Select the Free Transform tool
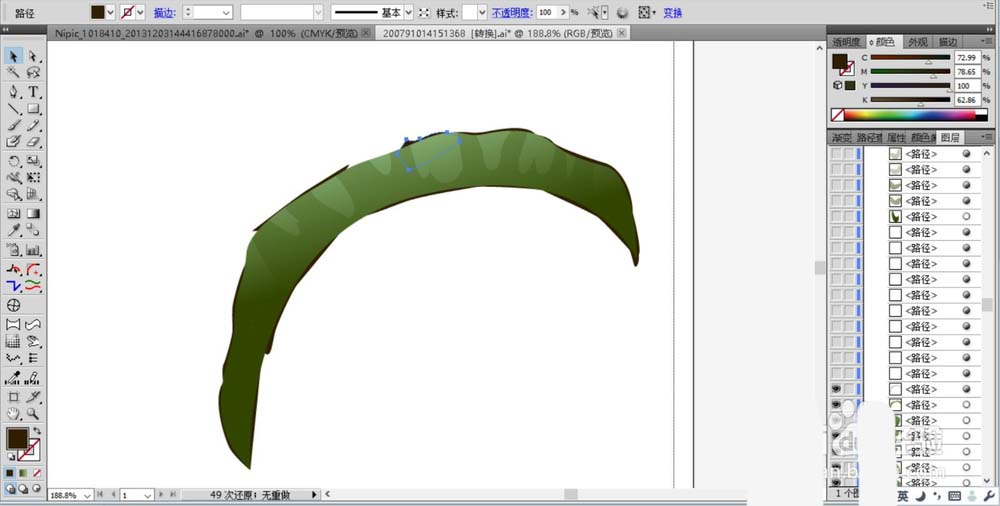Screen dimensions: 1000x506 coord(33,177)
